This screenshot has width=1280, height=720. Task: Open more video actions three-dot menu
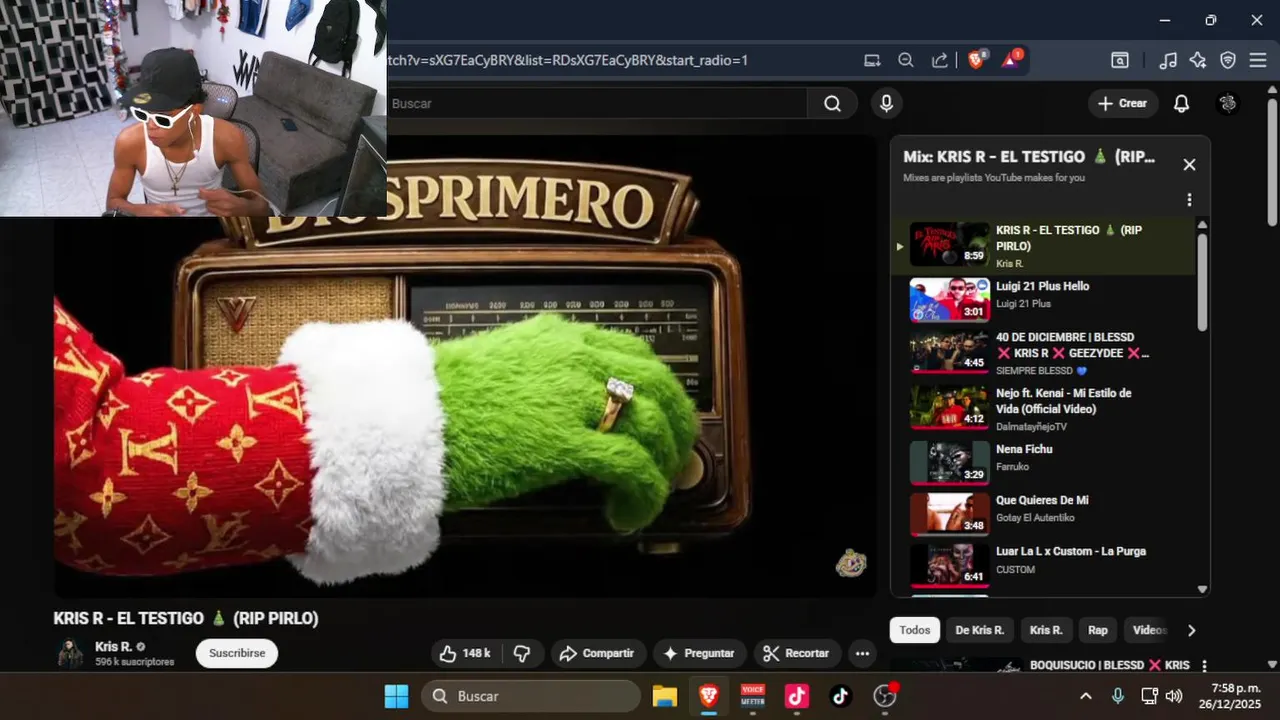(x=862, y=653)
